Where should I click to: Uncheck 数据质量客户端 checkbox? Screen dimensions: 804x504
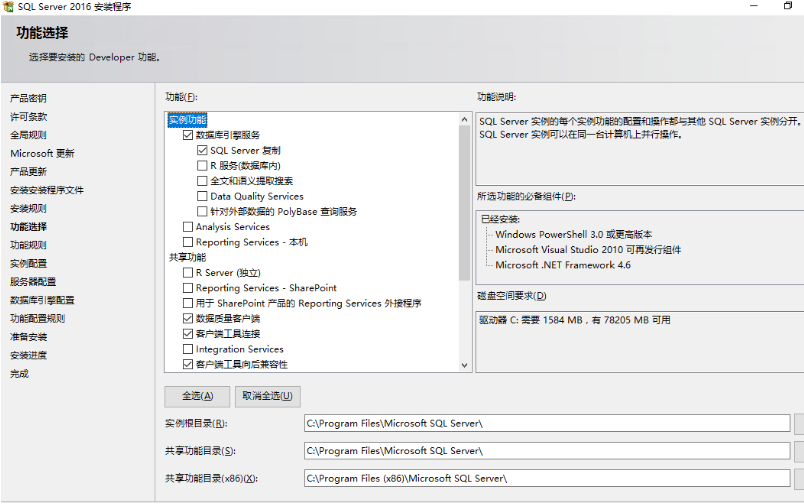coord(188,318)
